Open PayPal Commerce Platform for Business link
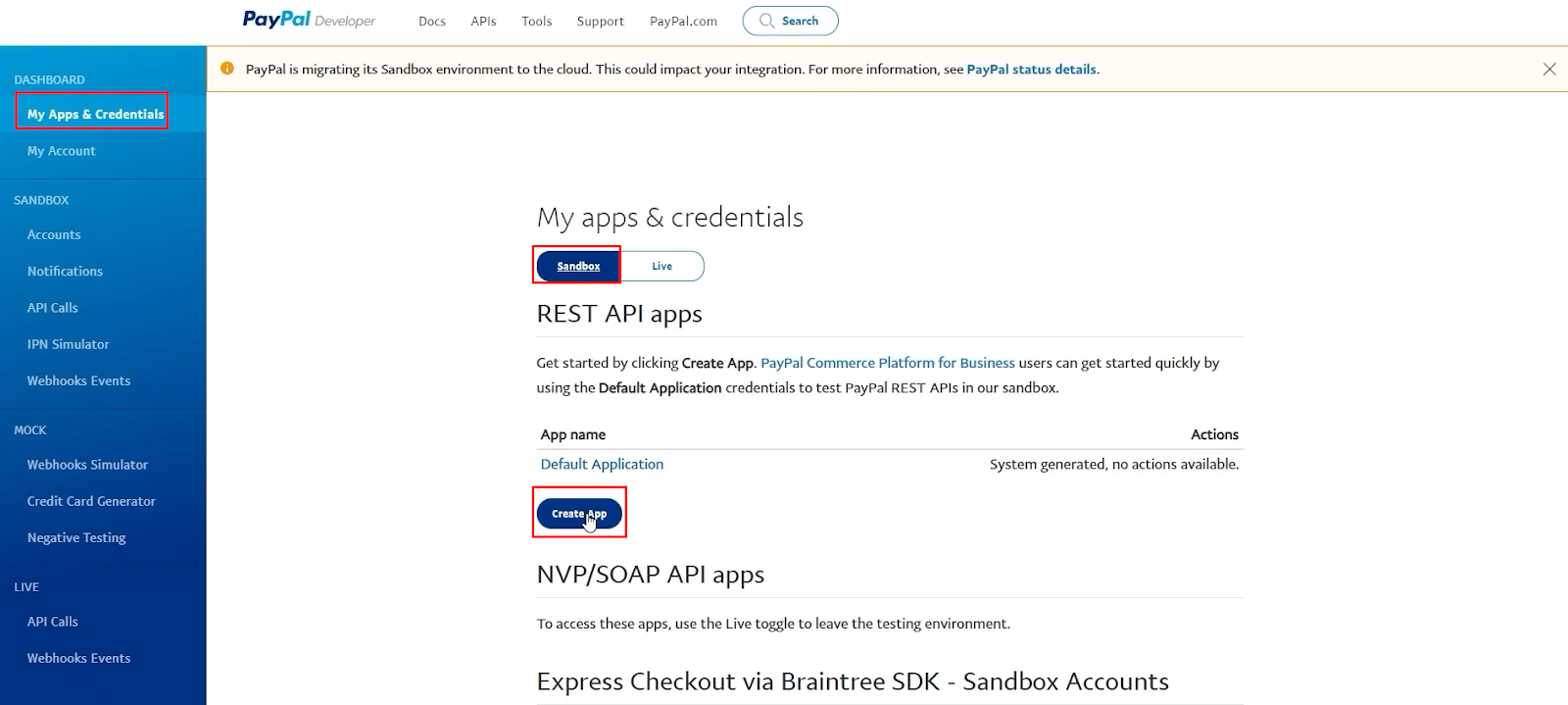 coord(888,363)
